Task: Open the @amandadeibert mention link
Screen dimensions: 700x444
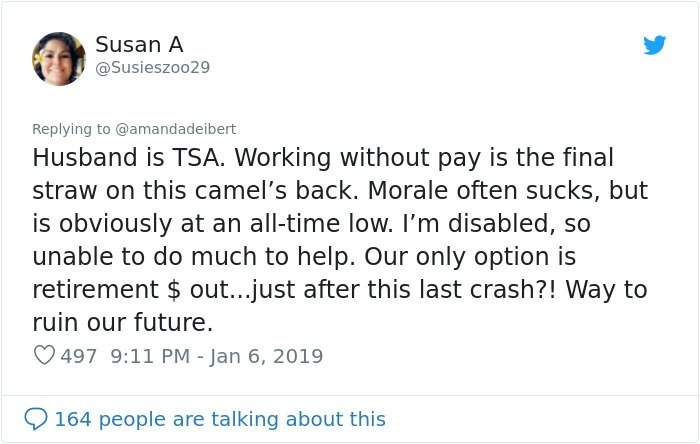Action: [175, 129]
